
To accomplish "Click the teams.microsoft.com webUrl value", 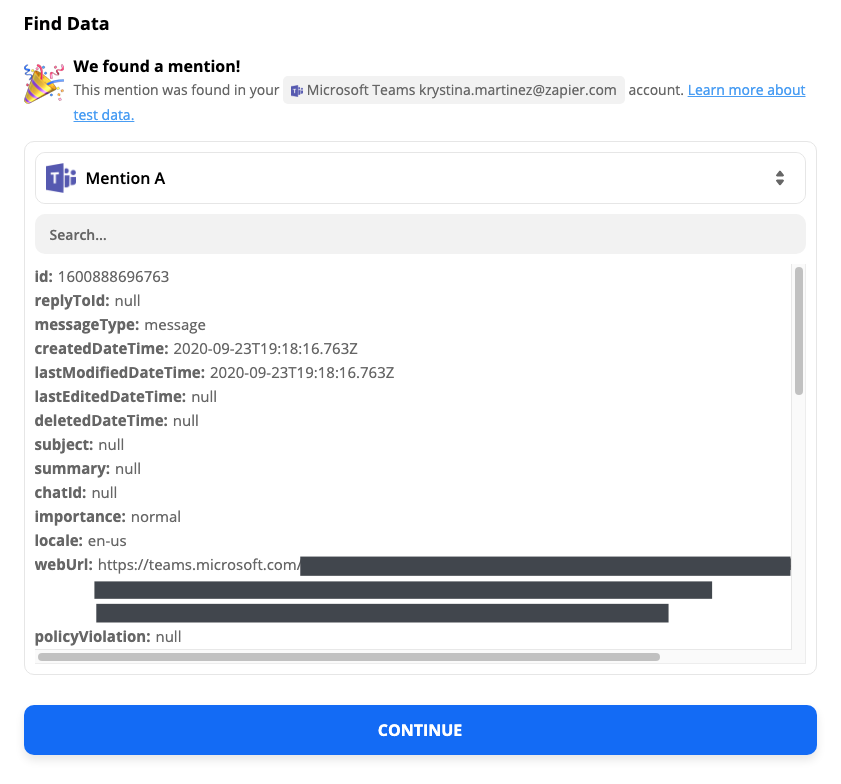I will tap(188, 565).
